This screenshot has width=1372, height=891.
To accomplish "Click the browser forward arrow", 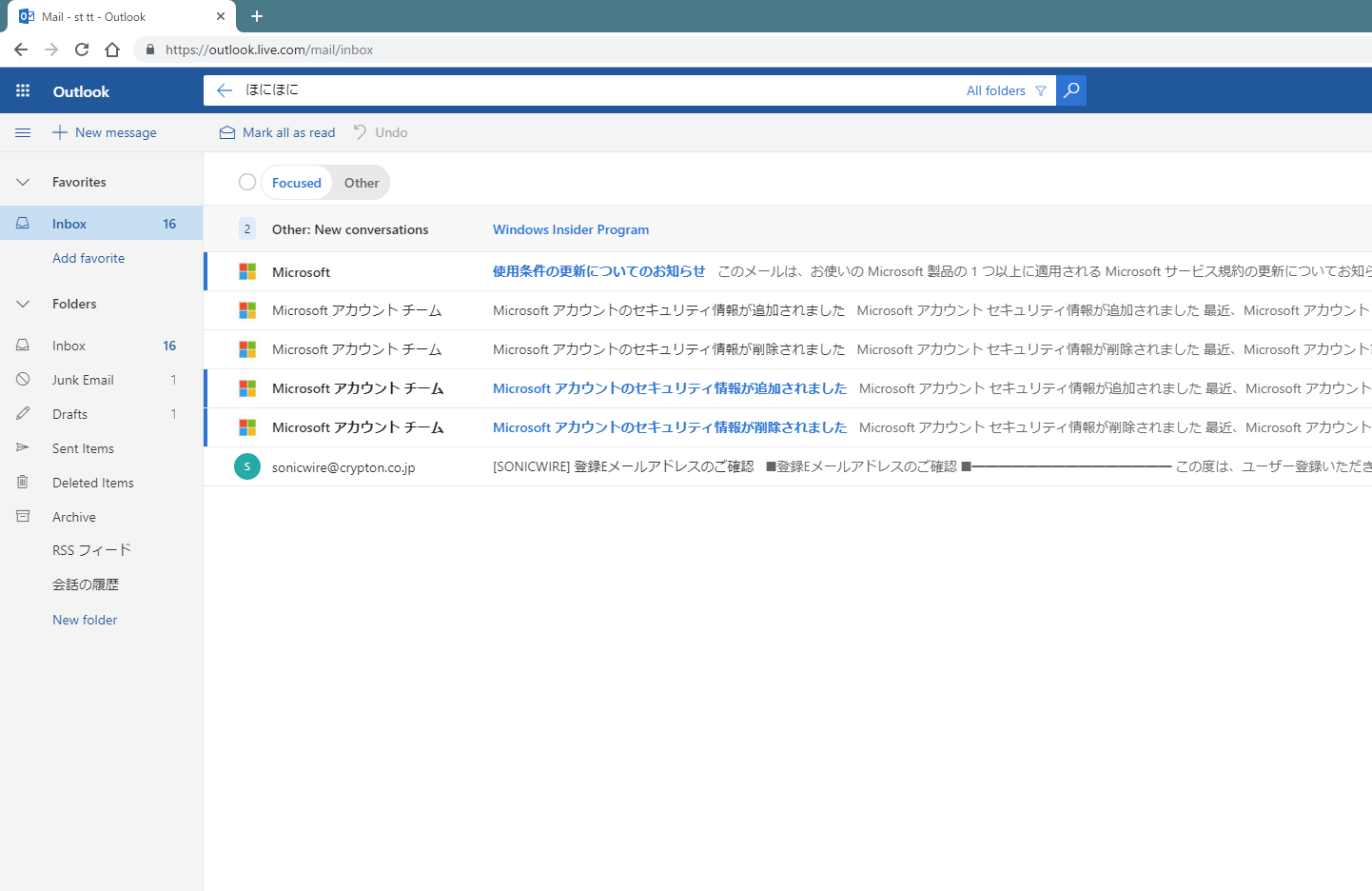I will tap(51, 49).
